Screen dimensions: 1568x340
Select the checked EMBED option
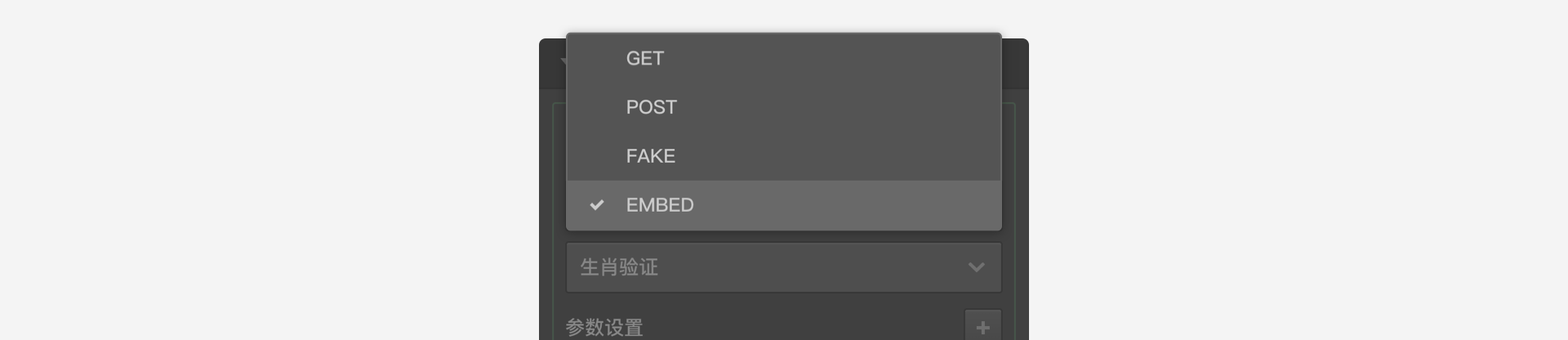pyautogui.click(x=783, y=205)
